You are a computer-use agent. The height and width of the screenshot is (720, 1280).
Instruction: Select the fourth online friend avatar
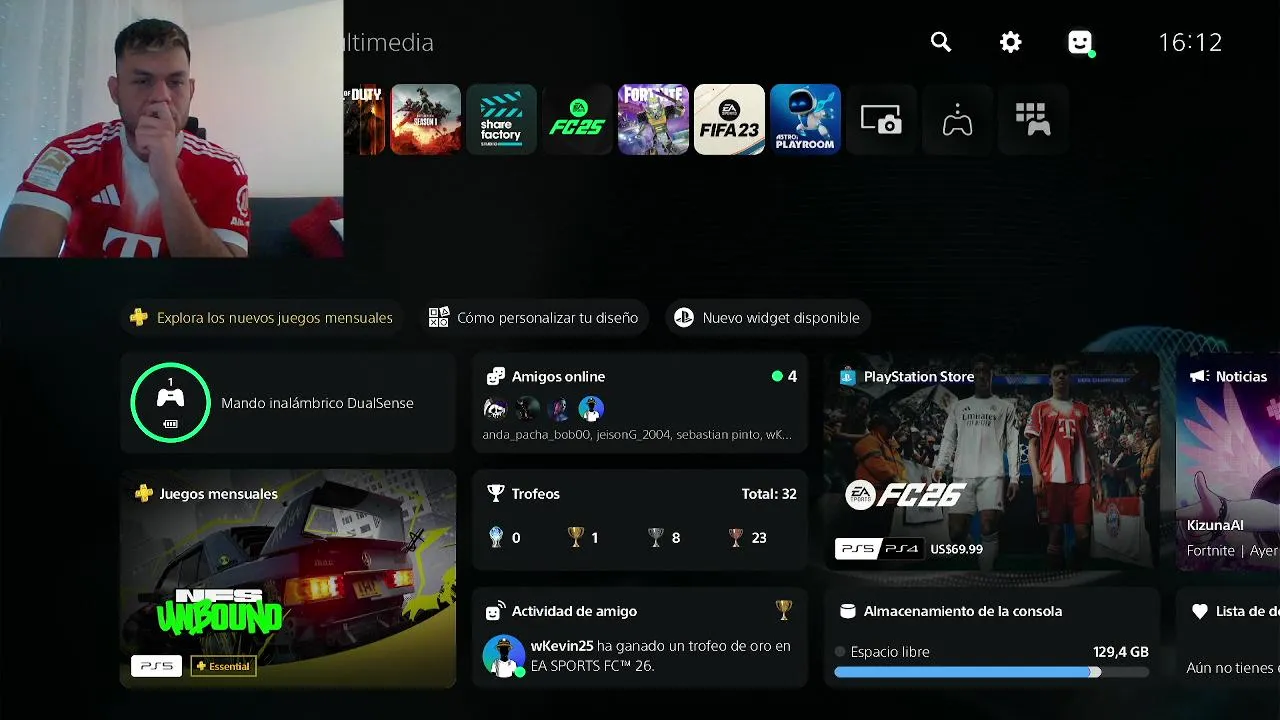(x=591, y=408)
